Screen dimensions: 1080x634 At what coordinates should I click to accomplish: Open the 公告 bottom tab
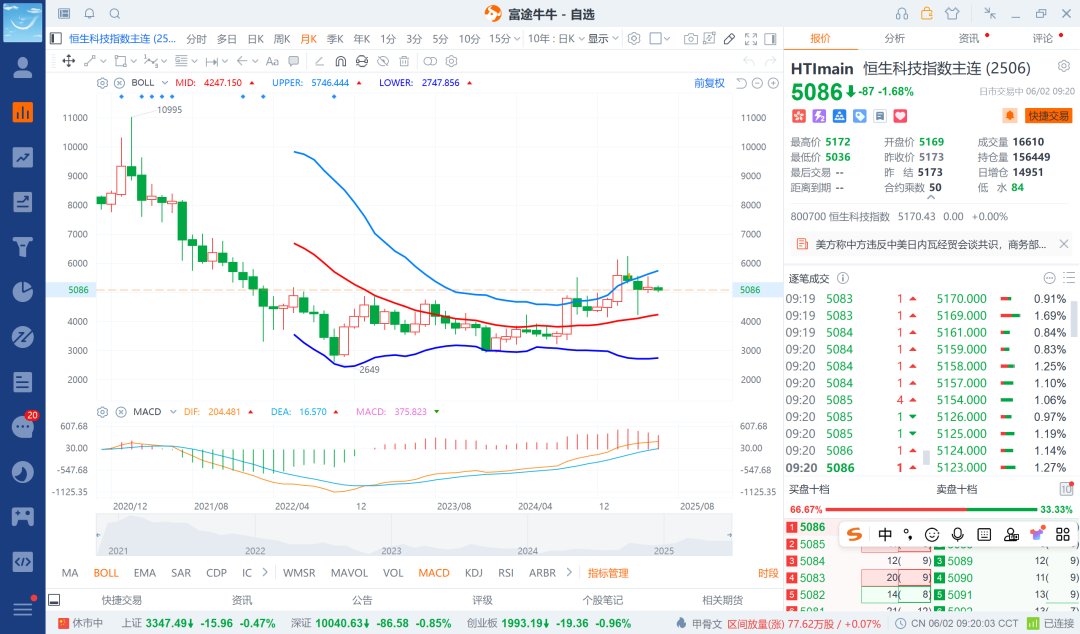coord(362,600)
